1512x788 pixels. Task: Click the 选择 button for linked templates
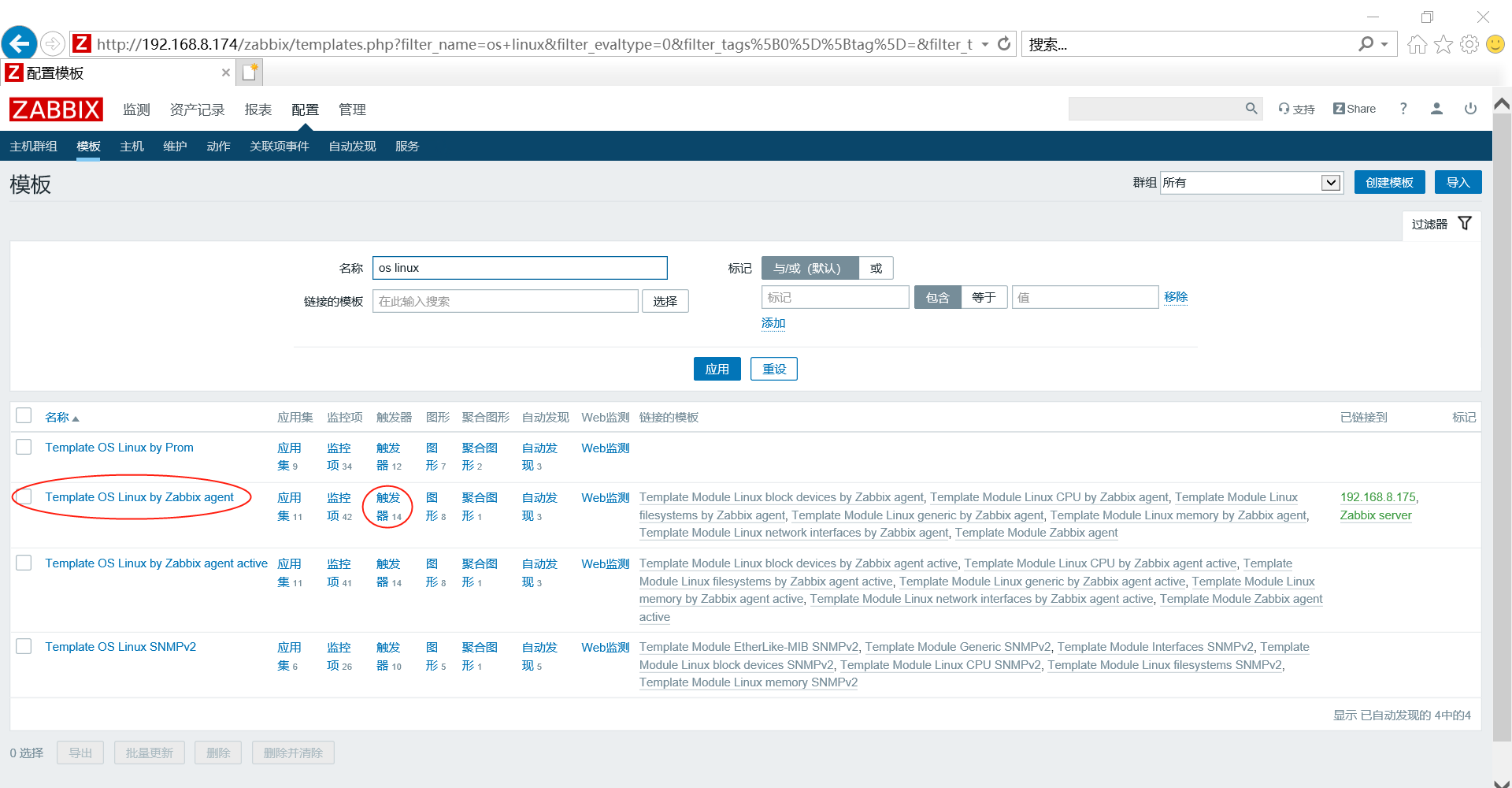(x=665, y=301)
